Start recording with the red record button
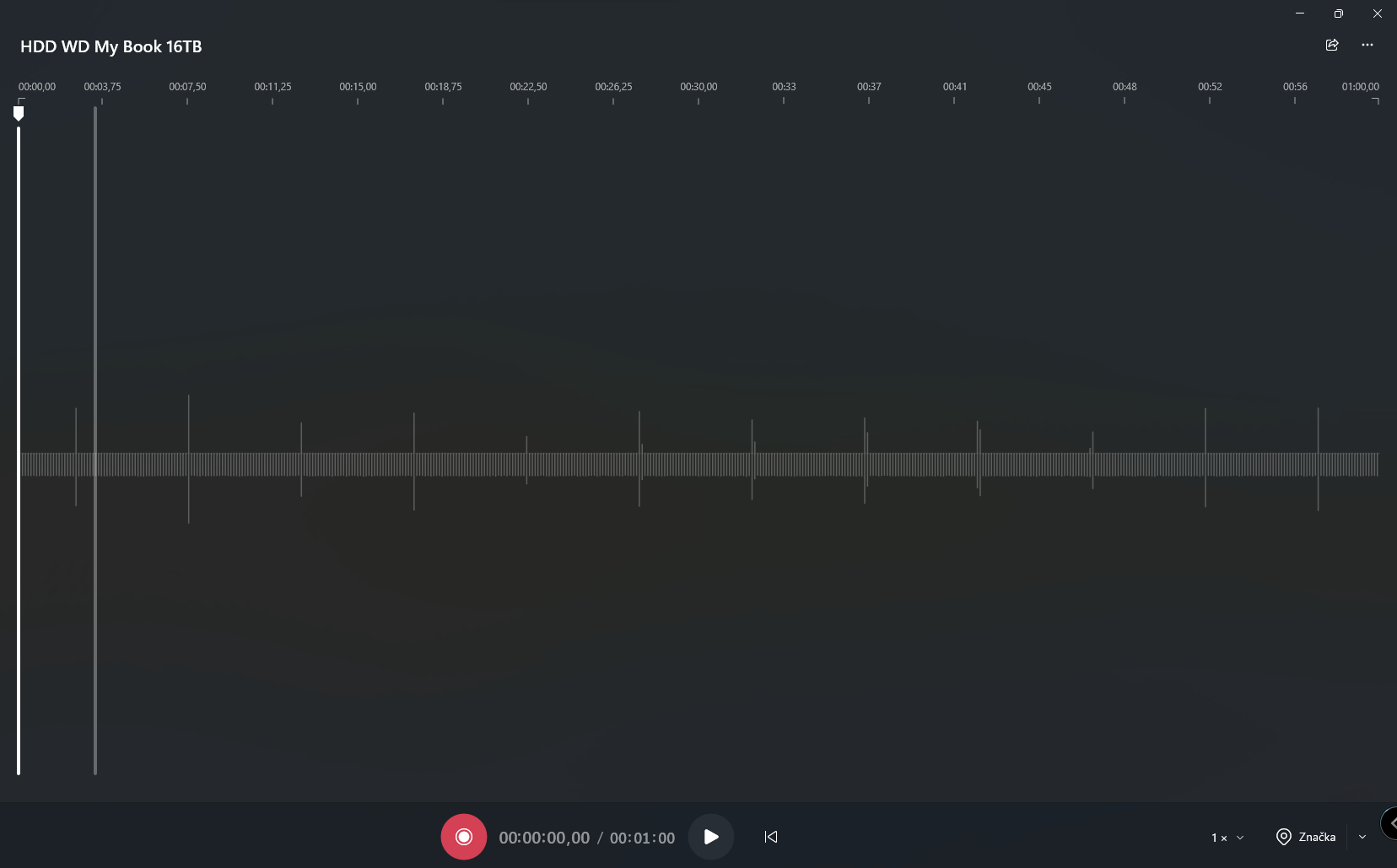The height and width of the screenshot is (868, 1397). coord(463,837)
